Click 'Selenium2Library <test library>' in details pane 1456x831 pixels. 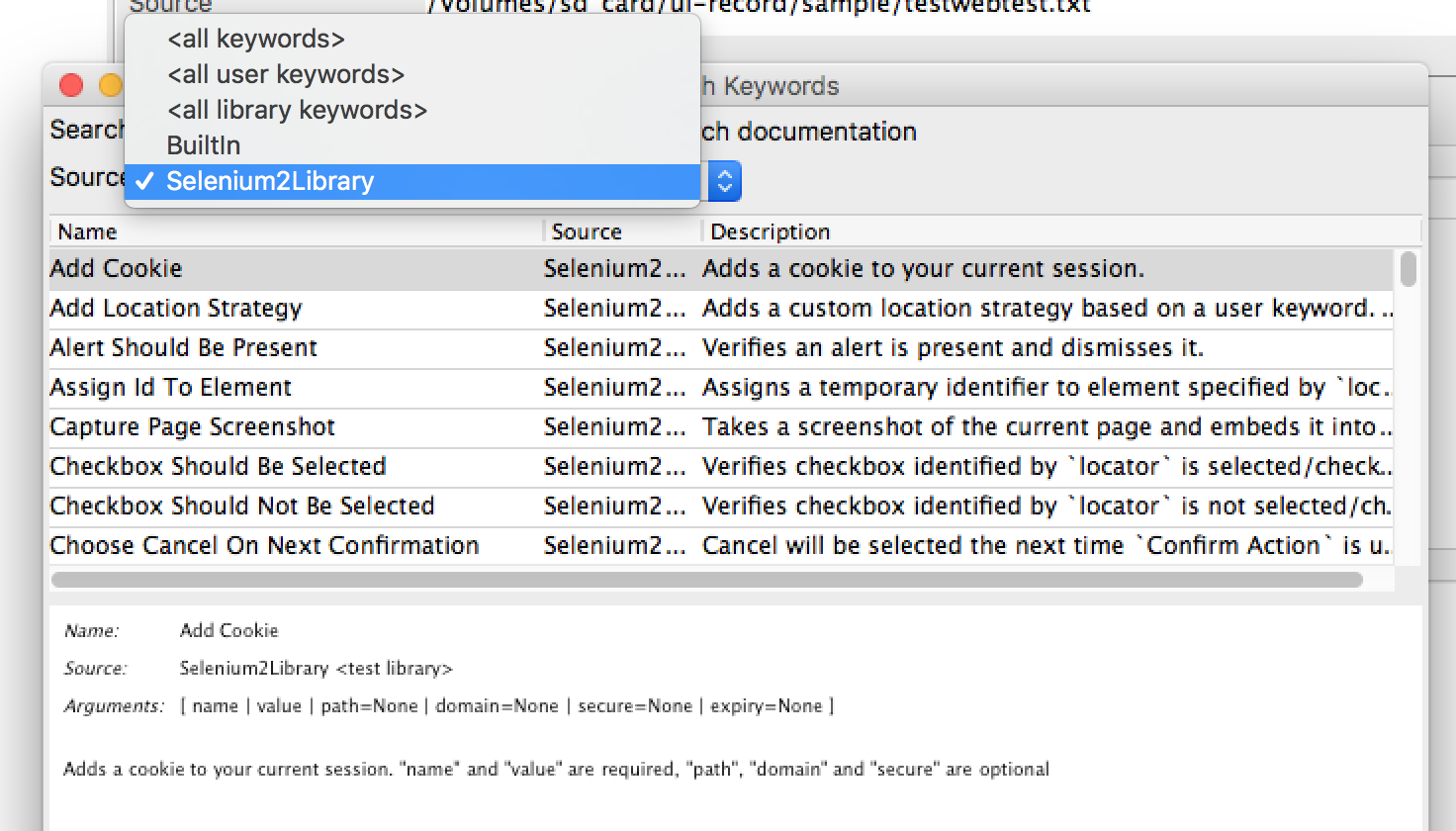(316, 669)
